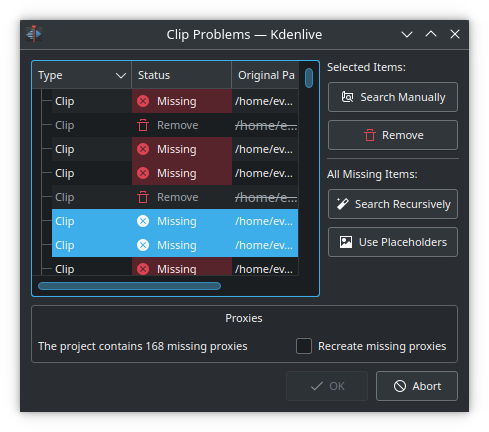Click the path in second highlighted row
Image resolution: width=489 pixels, height=432 pixels.
[264, 245]
